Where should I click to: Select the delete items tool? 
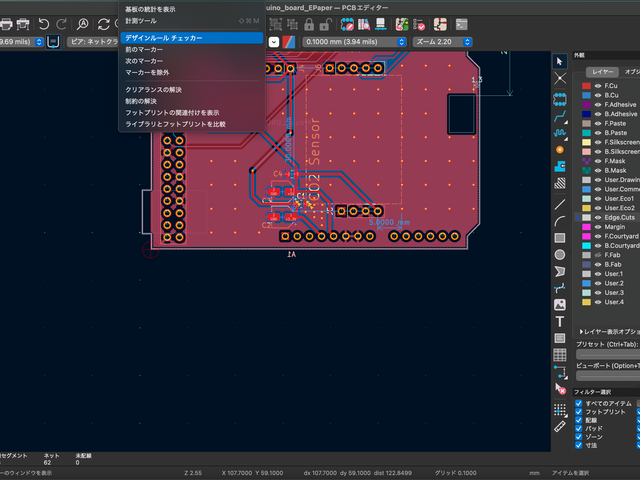560,387
